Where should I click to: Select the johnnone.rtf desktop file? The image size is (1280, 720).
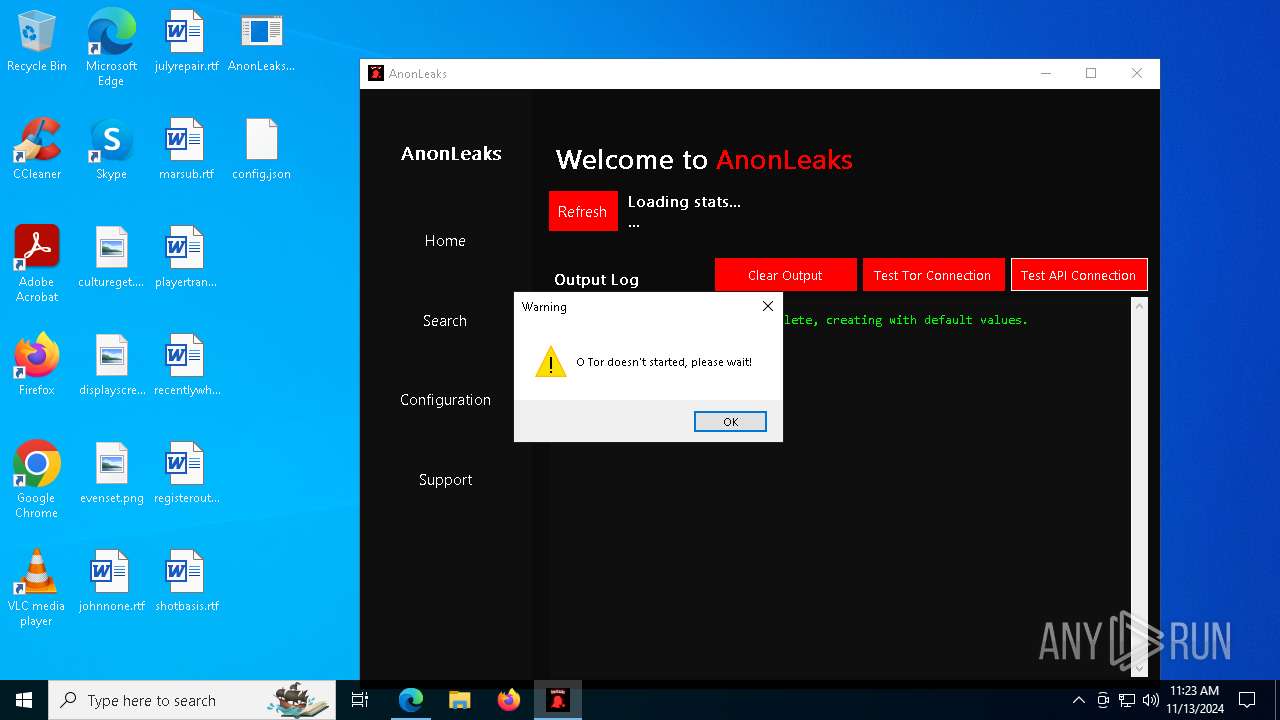(x=111, y=582)
